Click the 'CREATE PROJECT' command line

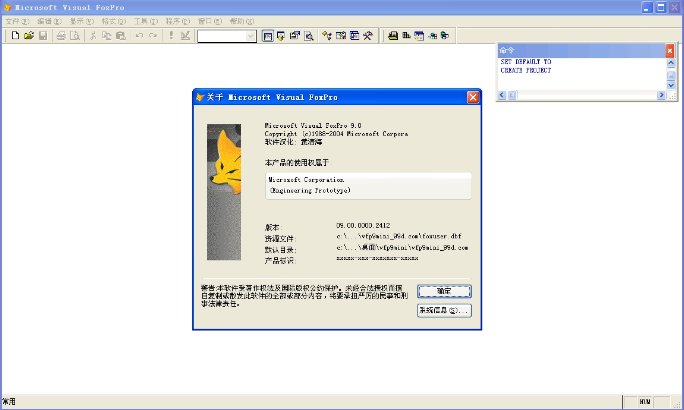(526, 70)
